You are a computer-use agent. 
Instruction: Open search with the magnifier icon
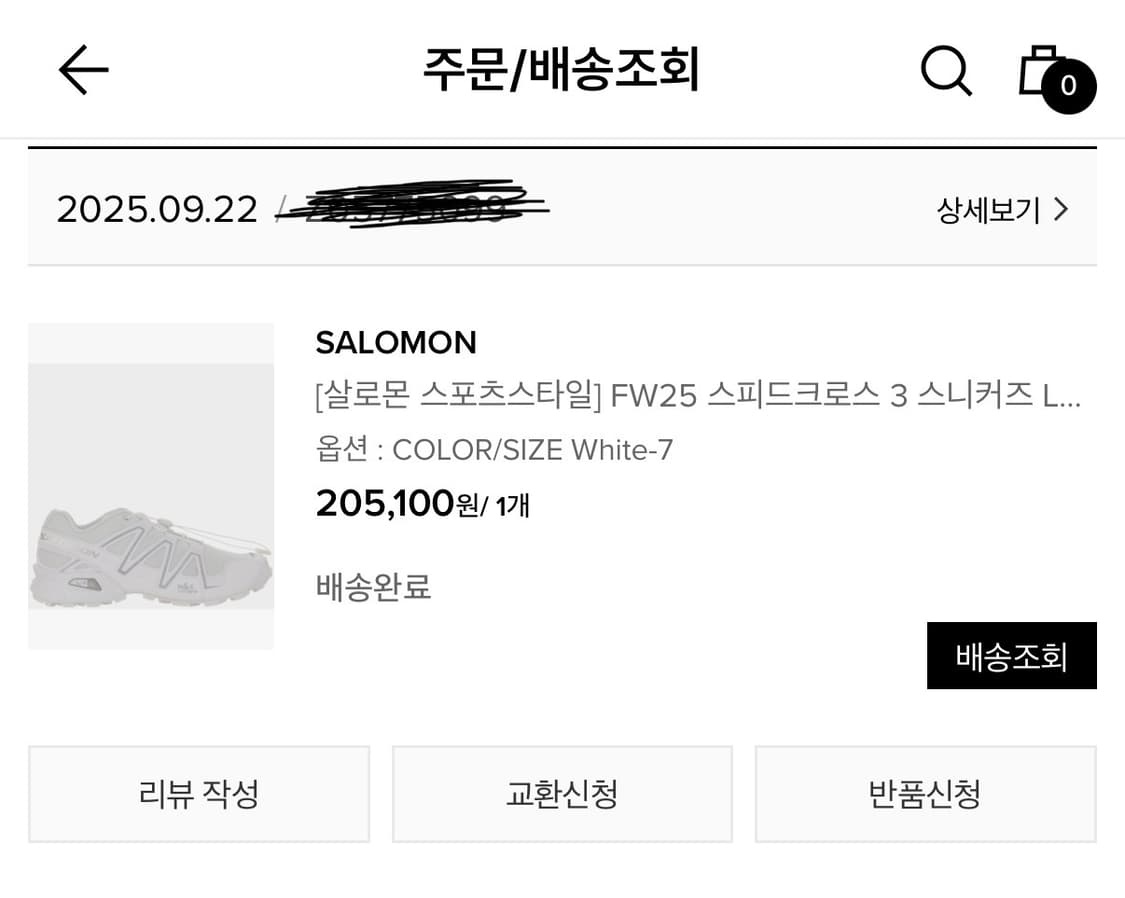click(x=945, y=71)
